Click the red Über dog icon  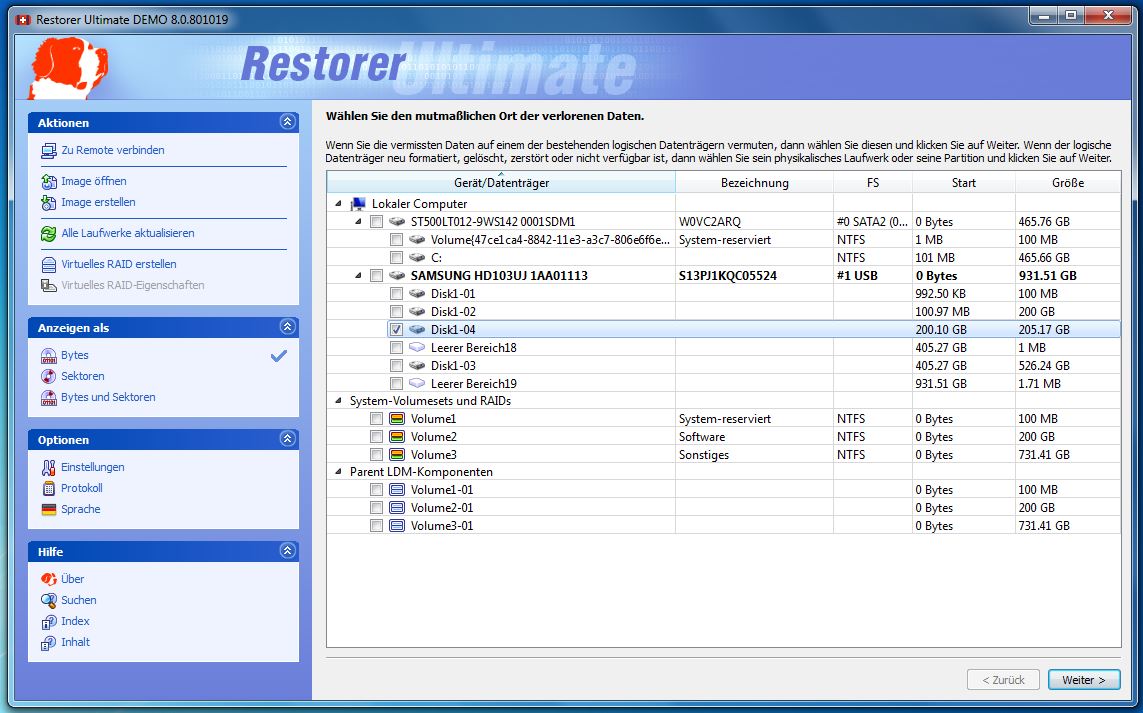(x=49, y=579)
